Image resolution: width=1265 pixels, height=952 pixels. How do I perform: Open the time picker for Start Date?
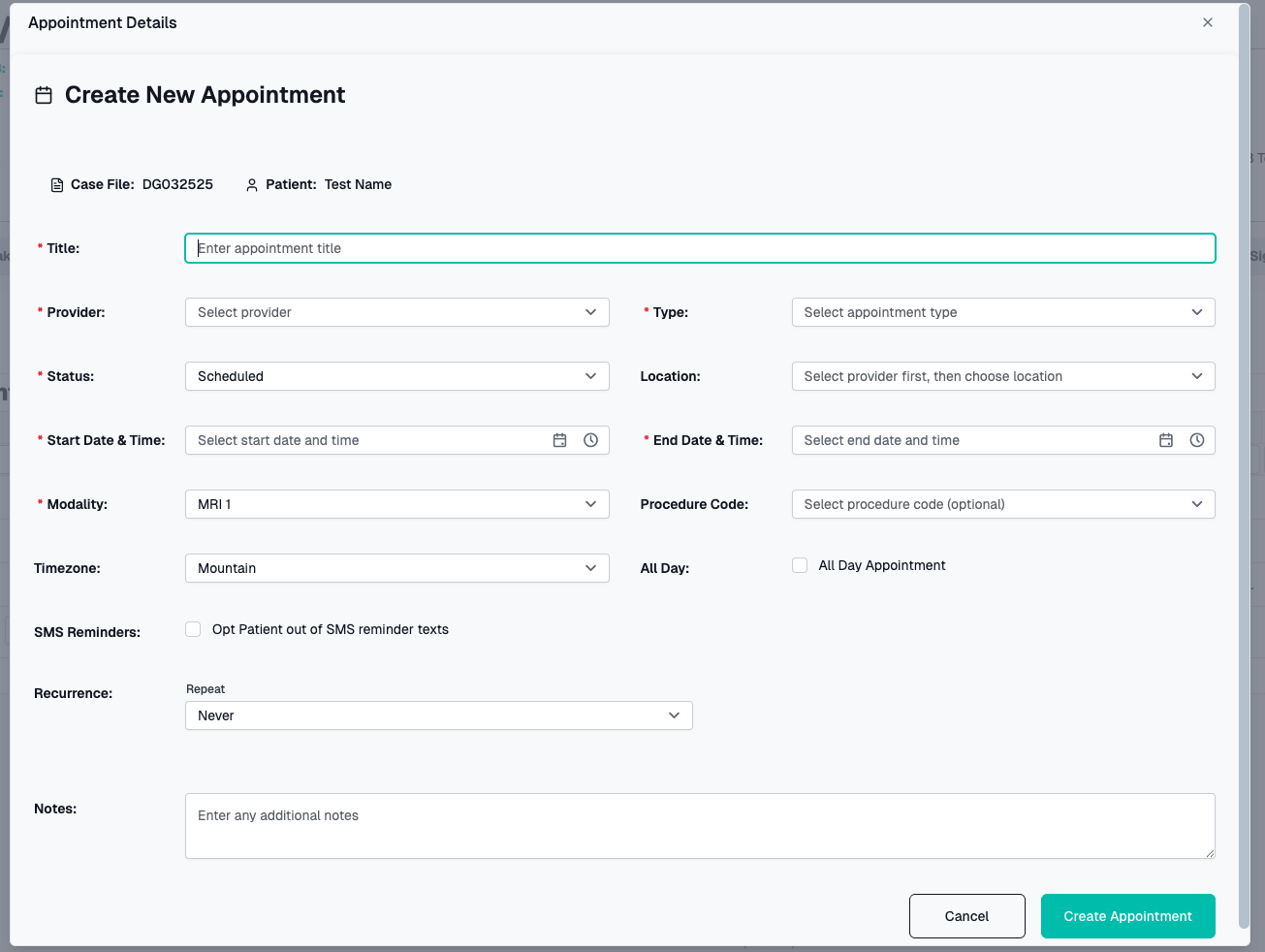click(x=591, y=439)
